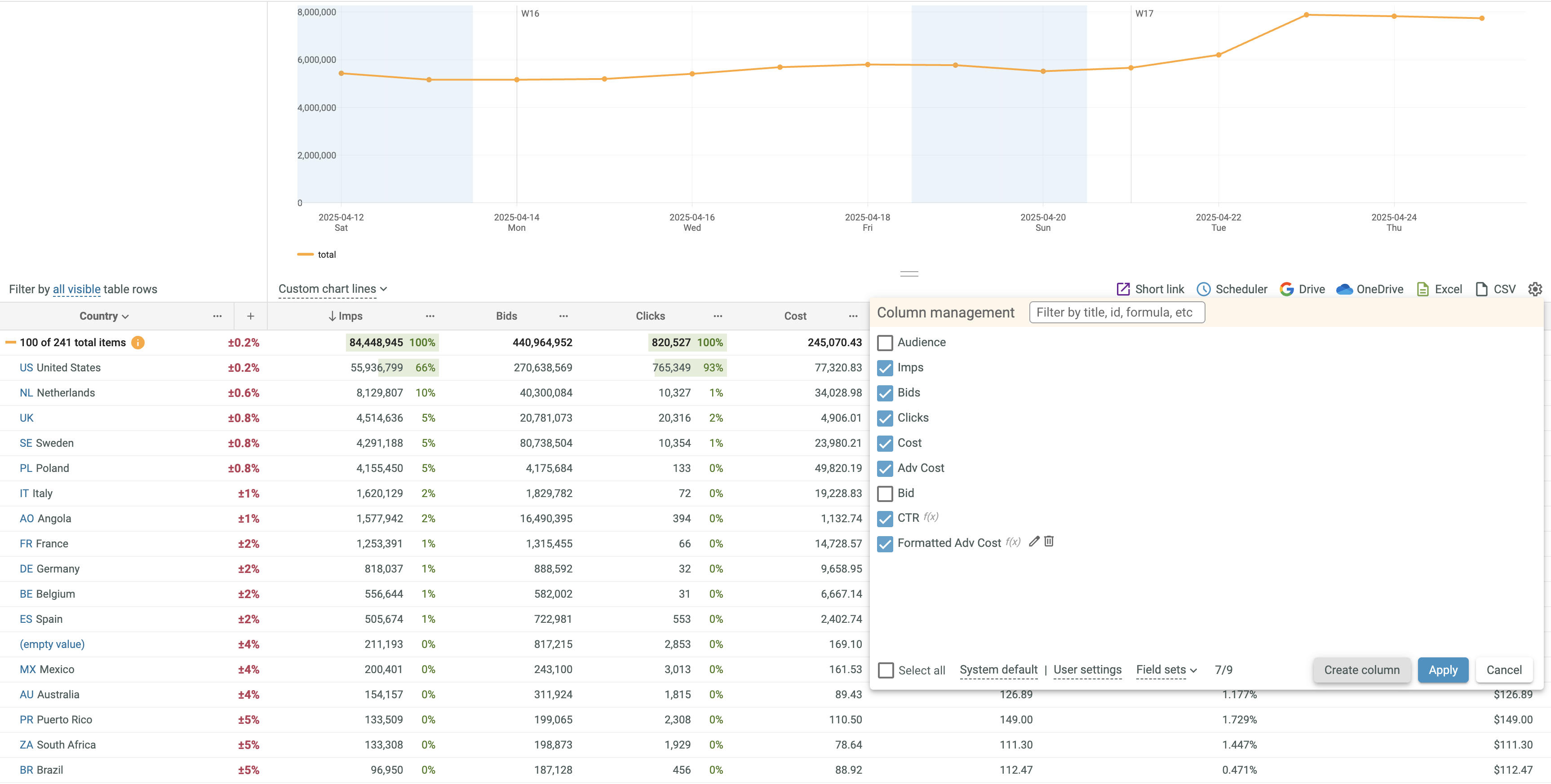Viewport: 1551px width, 784px height.
Task: Click the System default link
Action: pyautogui.click(x=998, y=670)
